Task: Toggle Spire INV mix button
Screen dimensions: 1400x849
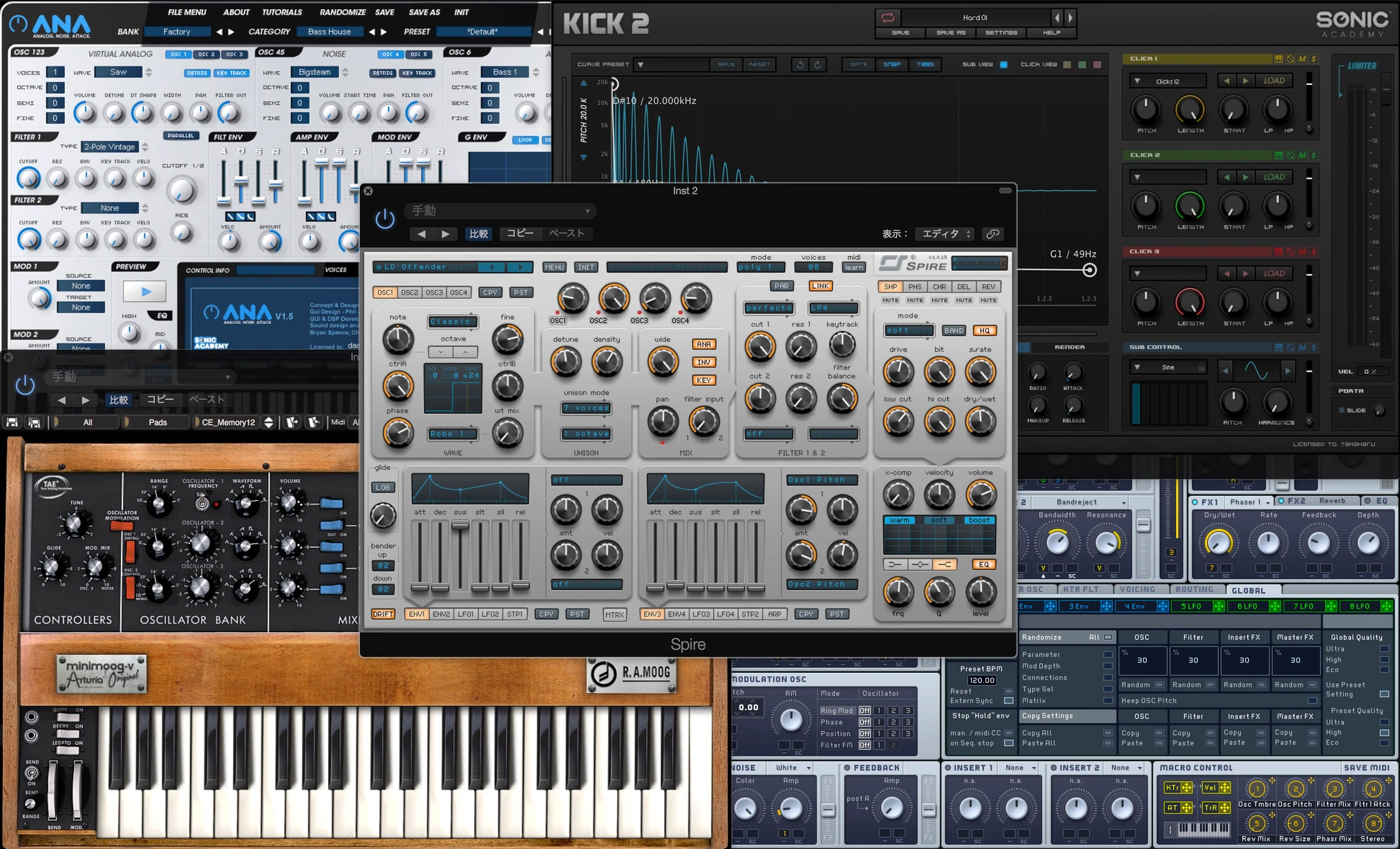Action: pos(703,362)
